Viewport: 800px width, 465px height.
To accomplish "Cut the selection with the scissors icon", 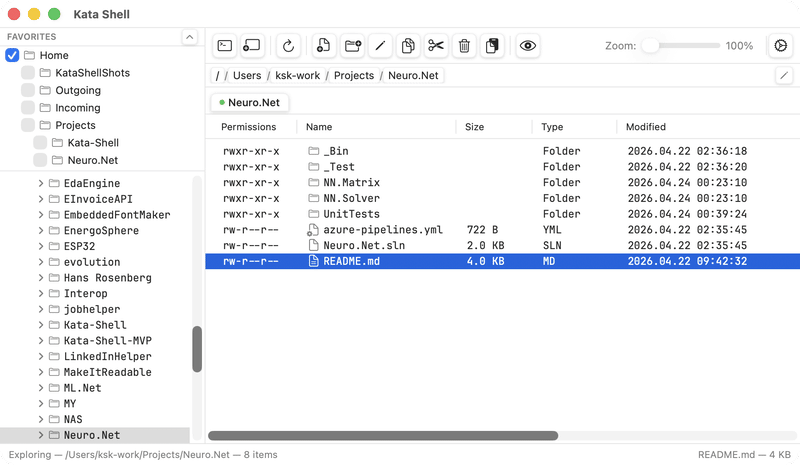I will pyautogui.click(x=436, y=46).
